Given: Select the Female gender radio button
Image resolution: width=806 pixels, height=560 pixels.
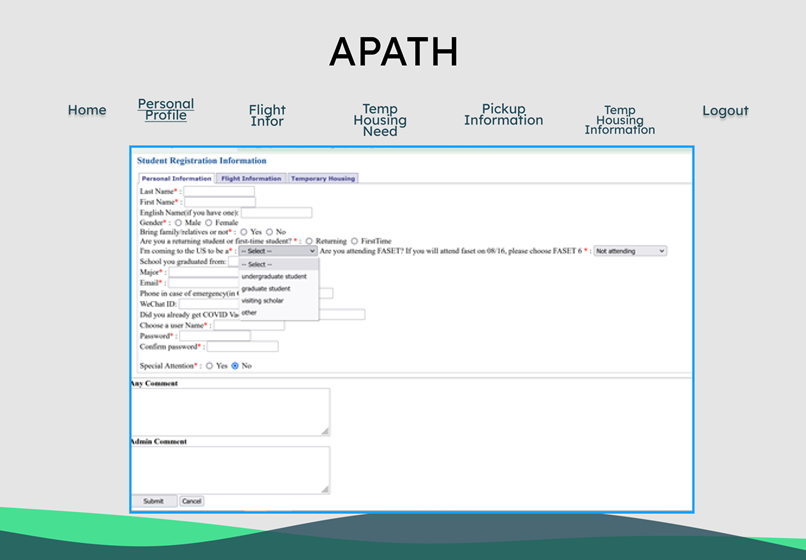Looking at the screenshot, I should pos(208,223).
